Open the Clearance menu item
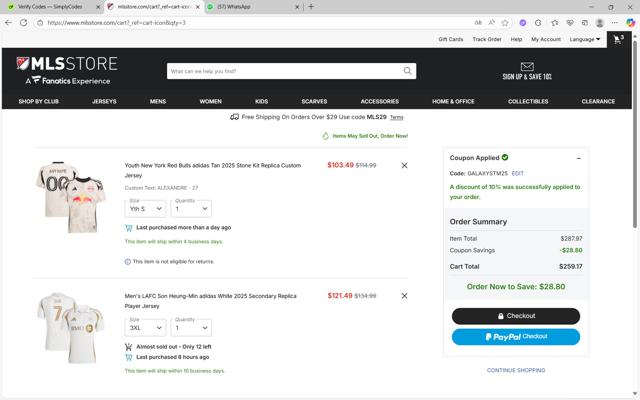 click(598, 101)
